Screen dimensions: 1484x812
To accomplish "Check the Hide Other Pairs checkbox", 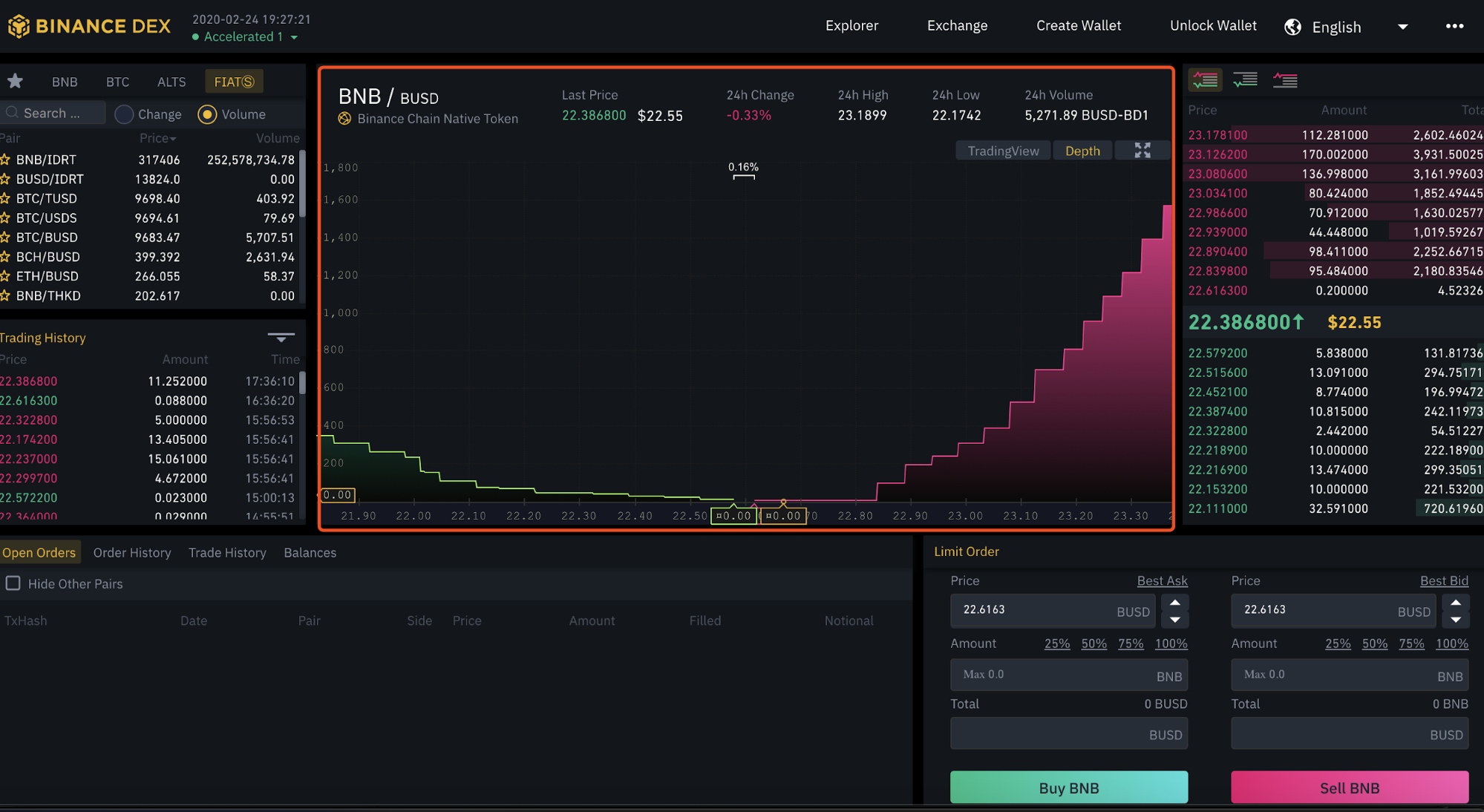I will pos(13,583).
